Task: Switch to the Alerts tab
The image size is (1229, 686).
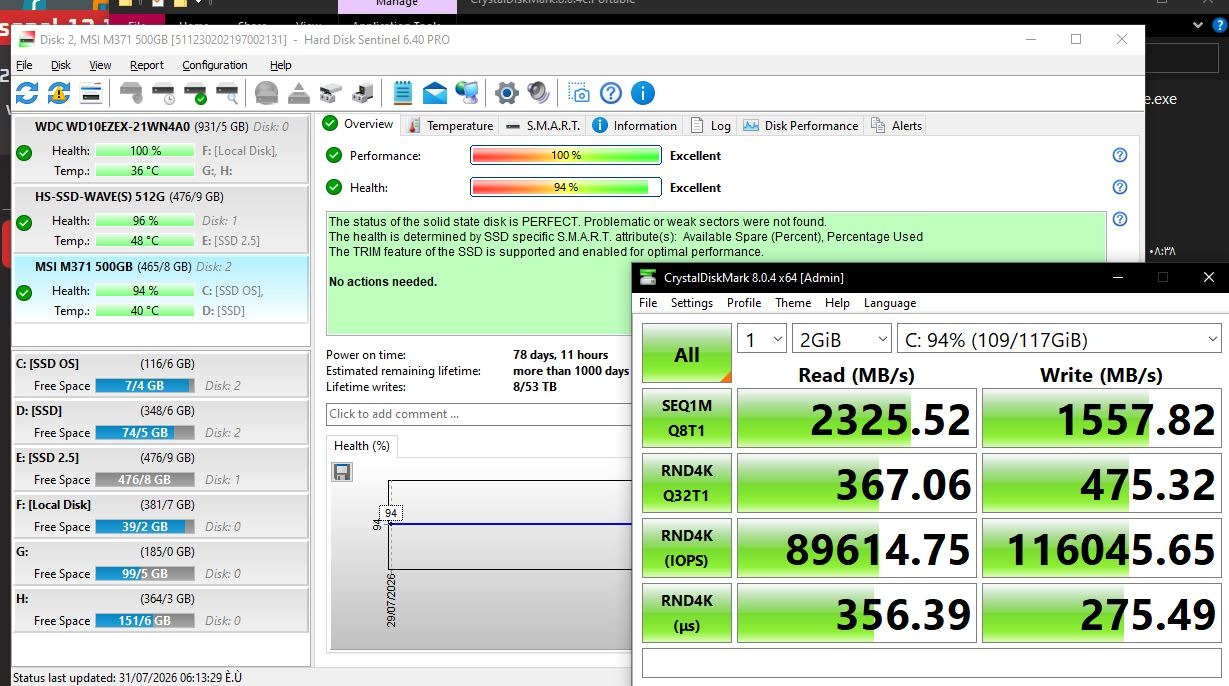Action: tap(896, 125)
